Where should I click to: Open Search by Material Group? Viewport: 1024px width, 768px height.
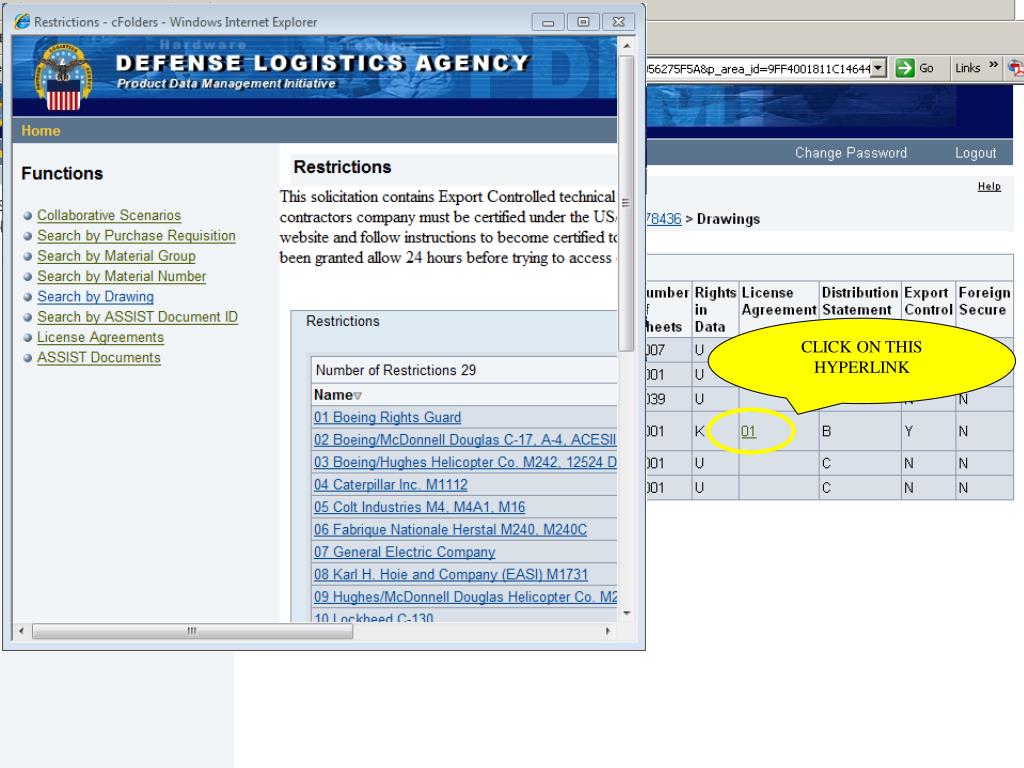[116, 256]
